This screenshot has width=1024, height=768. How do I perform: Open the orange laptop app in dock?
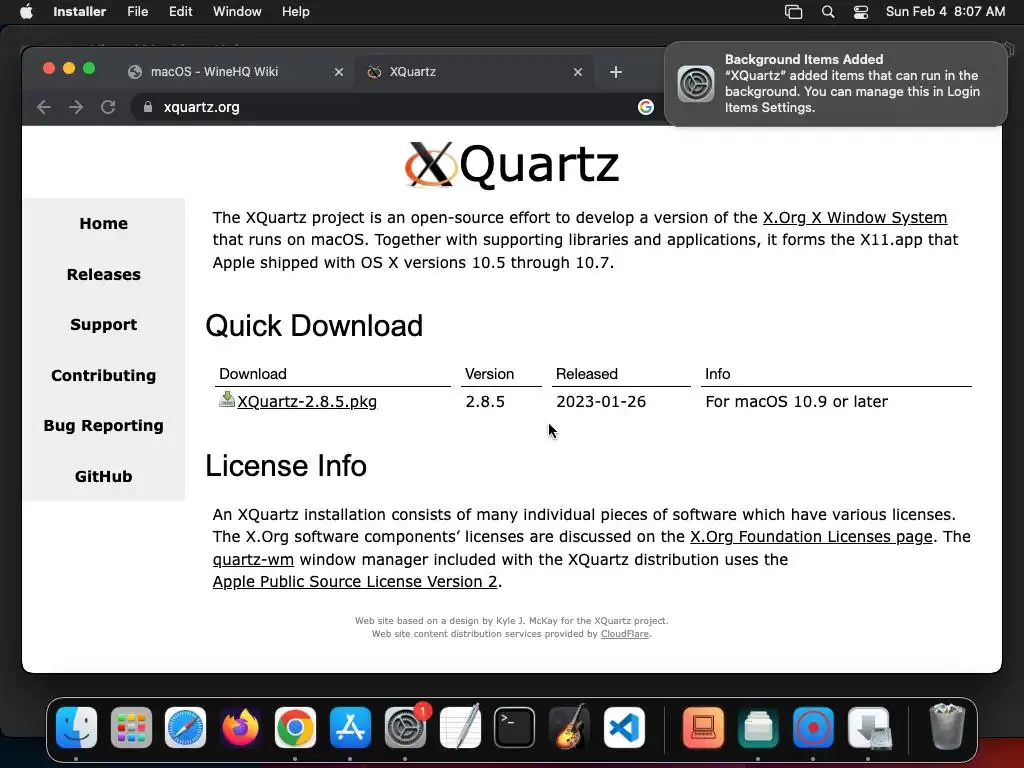(x=703, y=728)
